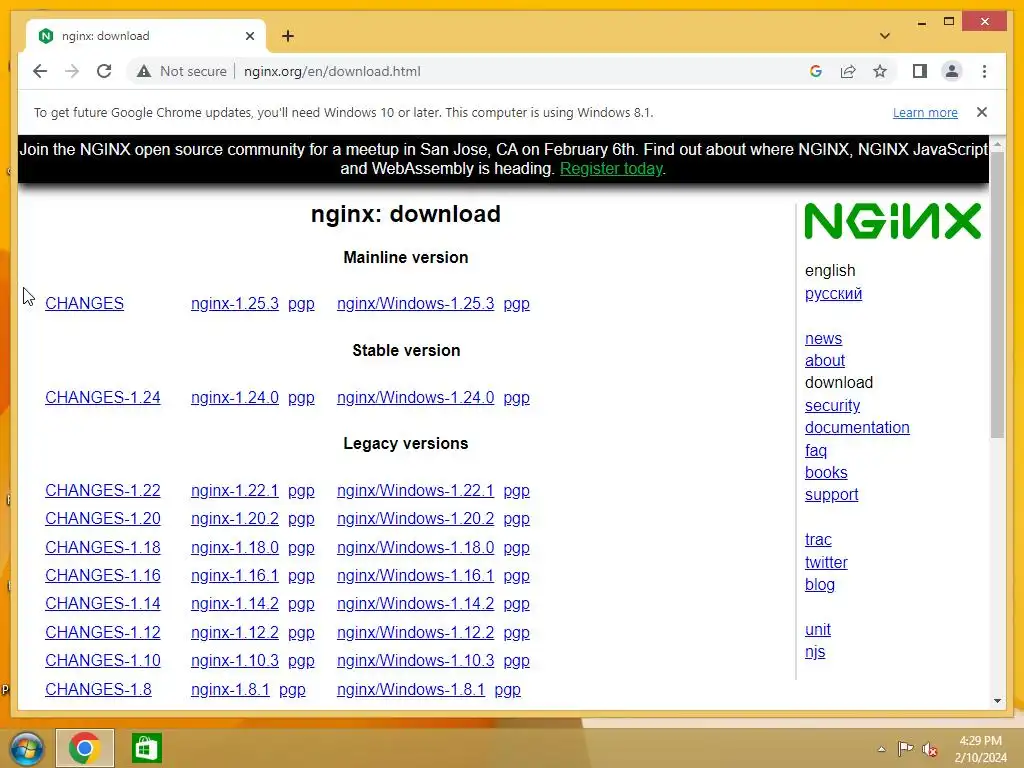Share this page via share icon
Image resolution: width=1024 pixels, height=768 pixels.
[x=848, y=71]
